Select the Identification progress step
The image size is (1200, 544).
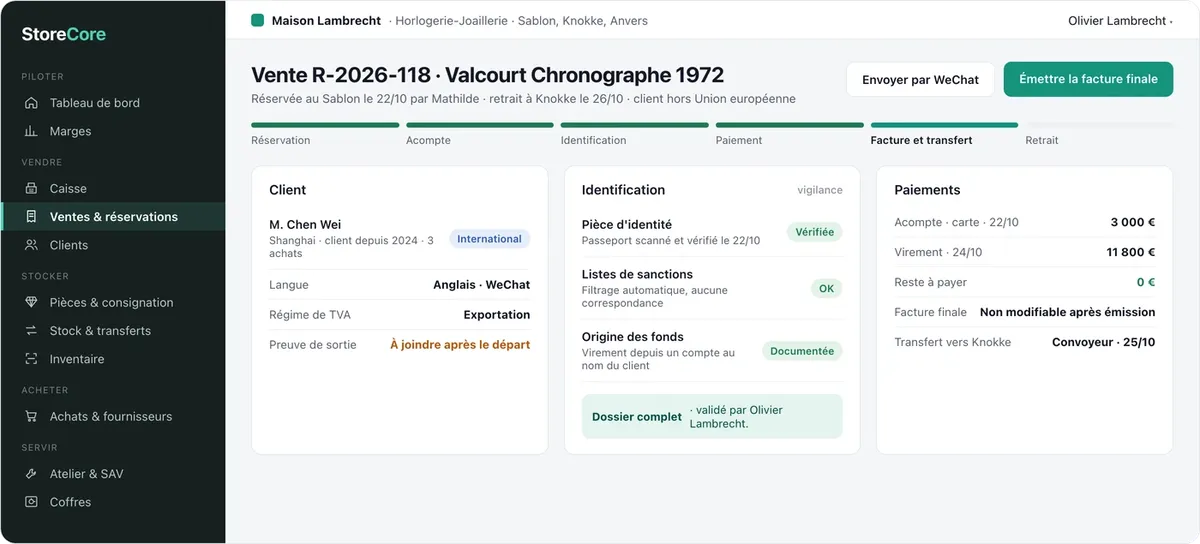(x=635, y=134)
